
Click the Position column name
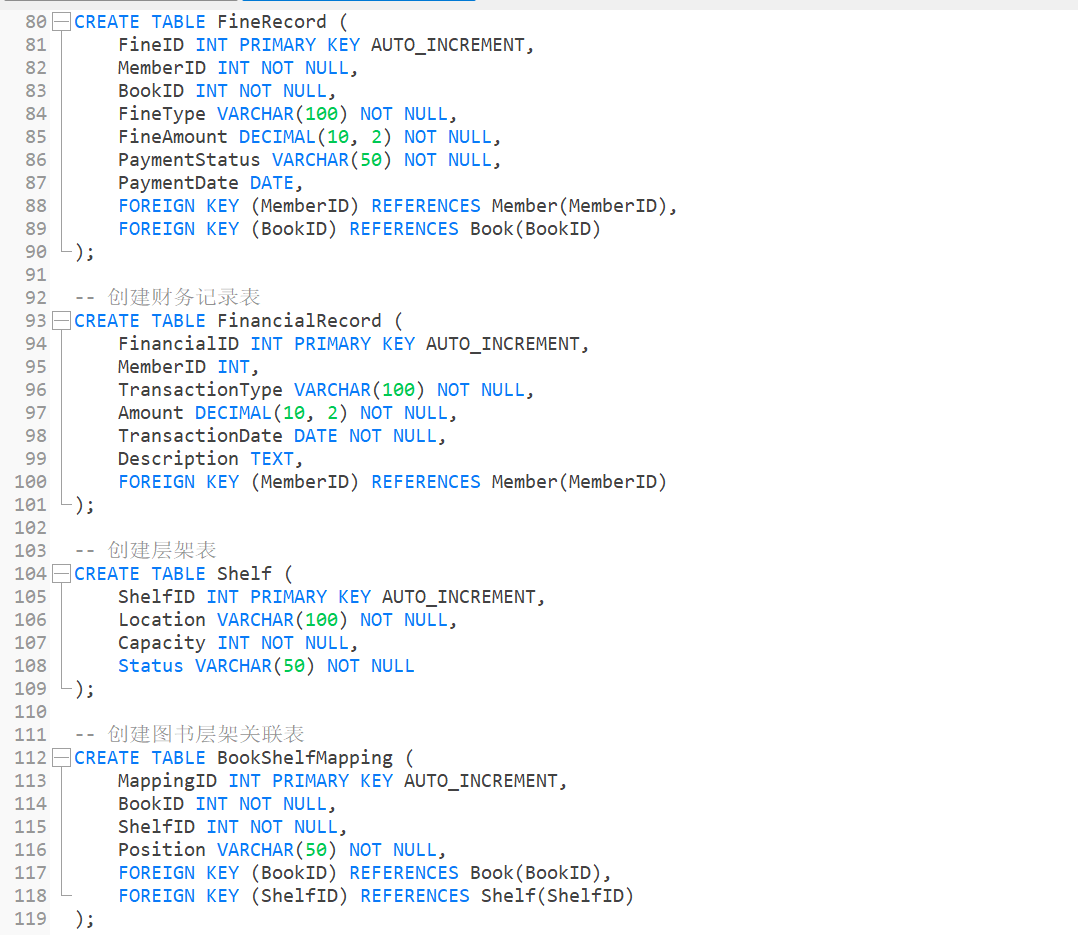[162, 850]
